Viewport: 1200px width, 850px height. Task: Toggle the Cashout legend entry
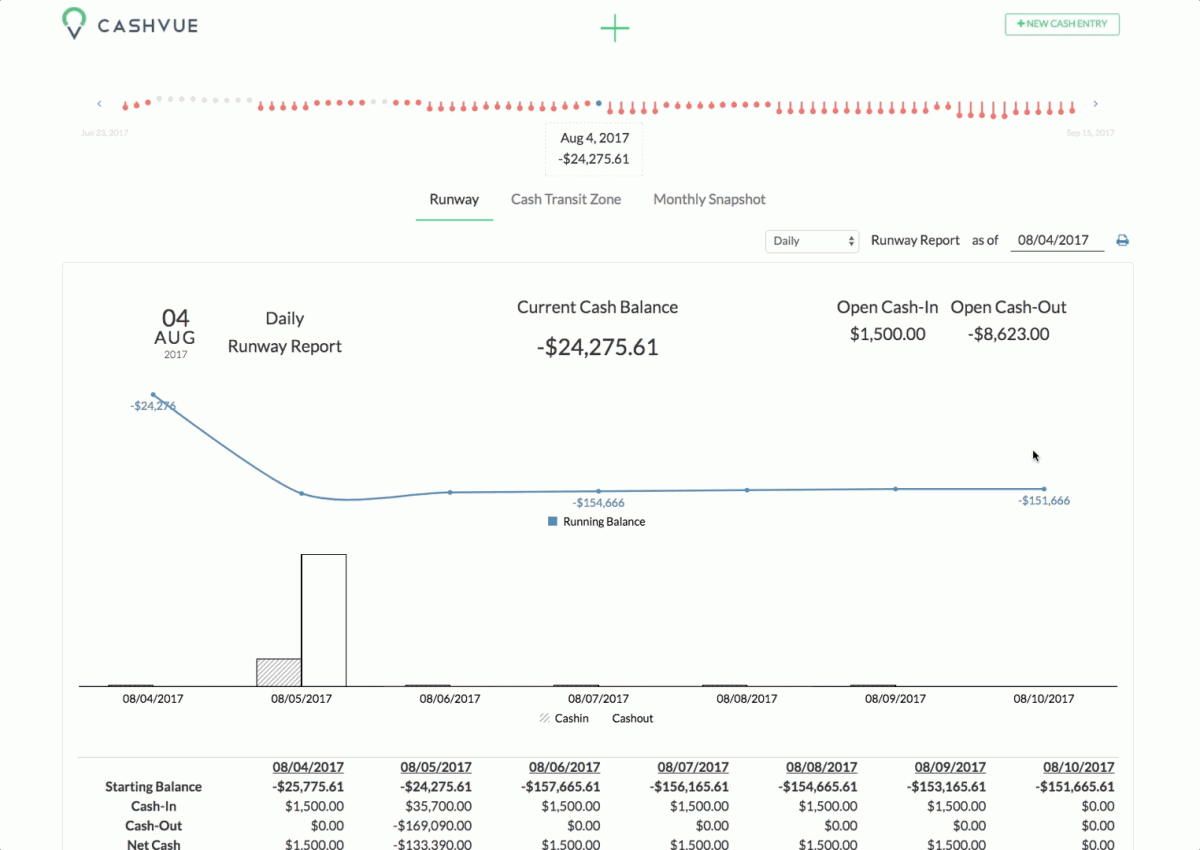point(632,718)
